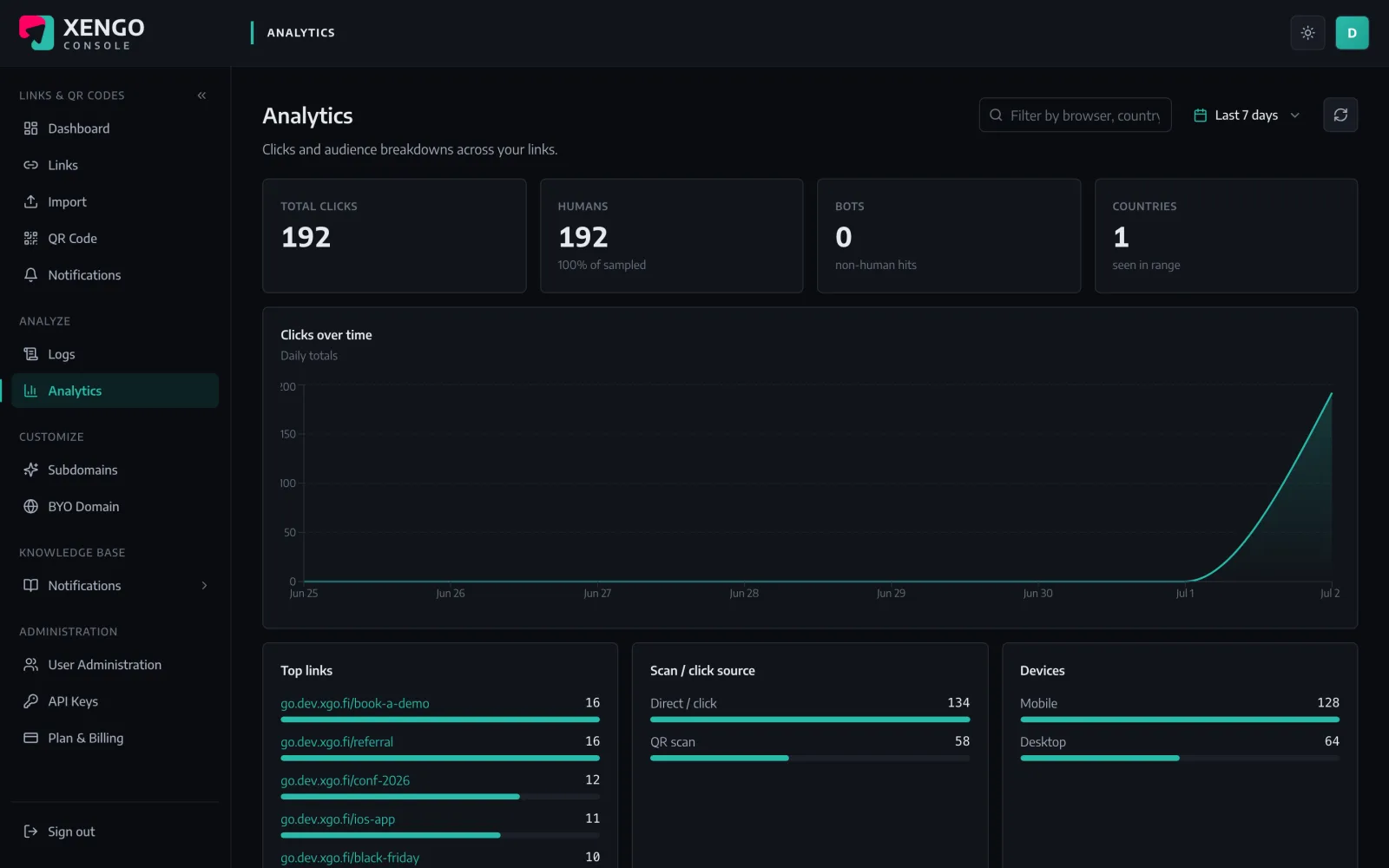This screenshot has height=868, width=1389.
Task: Go to API Keys
Action: click(115, 701)
